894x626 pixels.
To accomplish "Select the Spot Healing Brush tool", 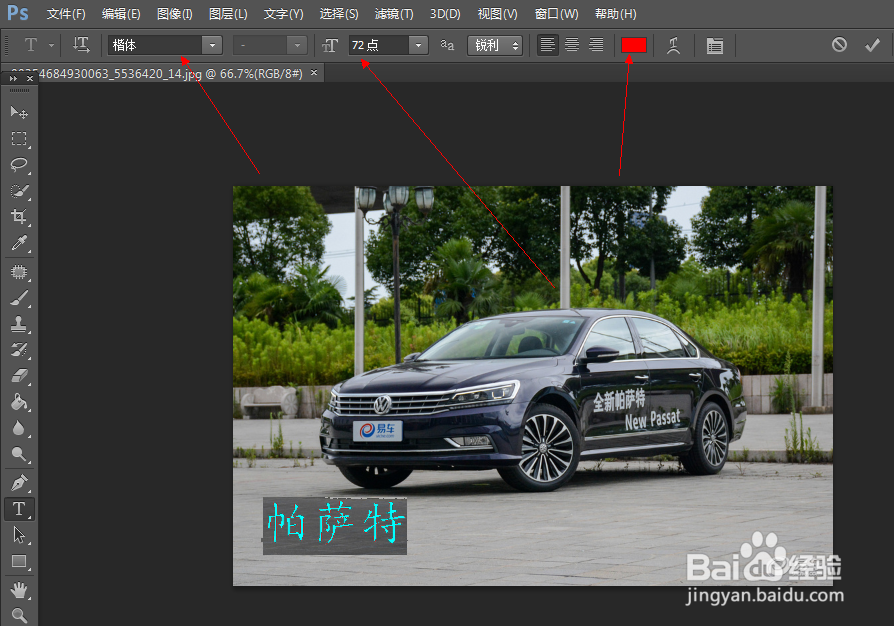I will 19,272.
